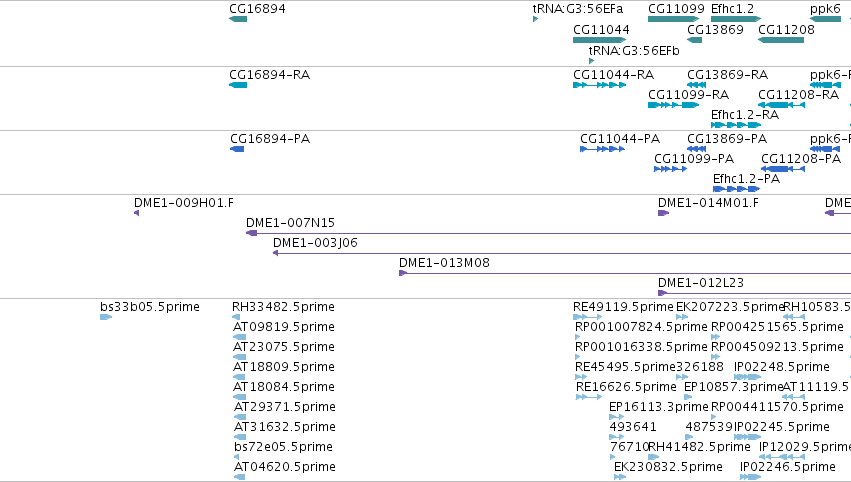
Task: Select the EK230832.5prime EST
Action: 619,477
